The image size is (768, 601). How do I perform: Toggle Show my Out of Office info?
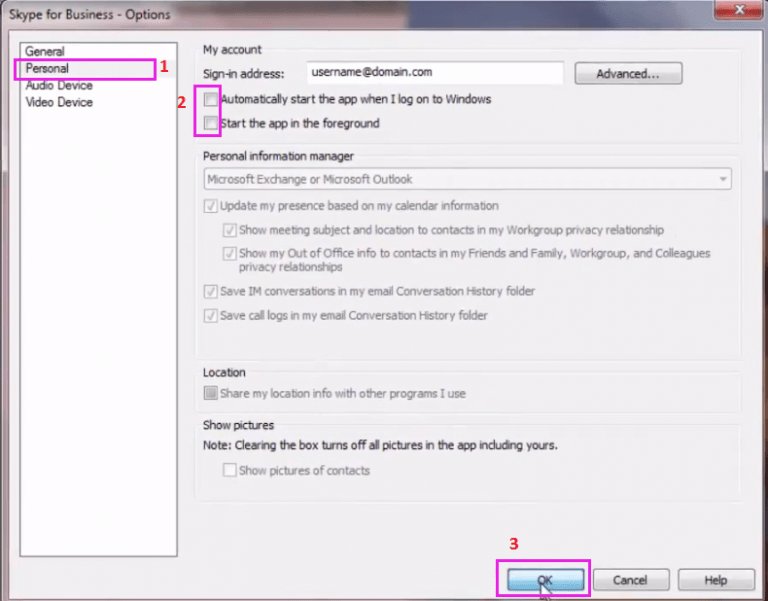[230, 253]
